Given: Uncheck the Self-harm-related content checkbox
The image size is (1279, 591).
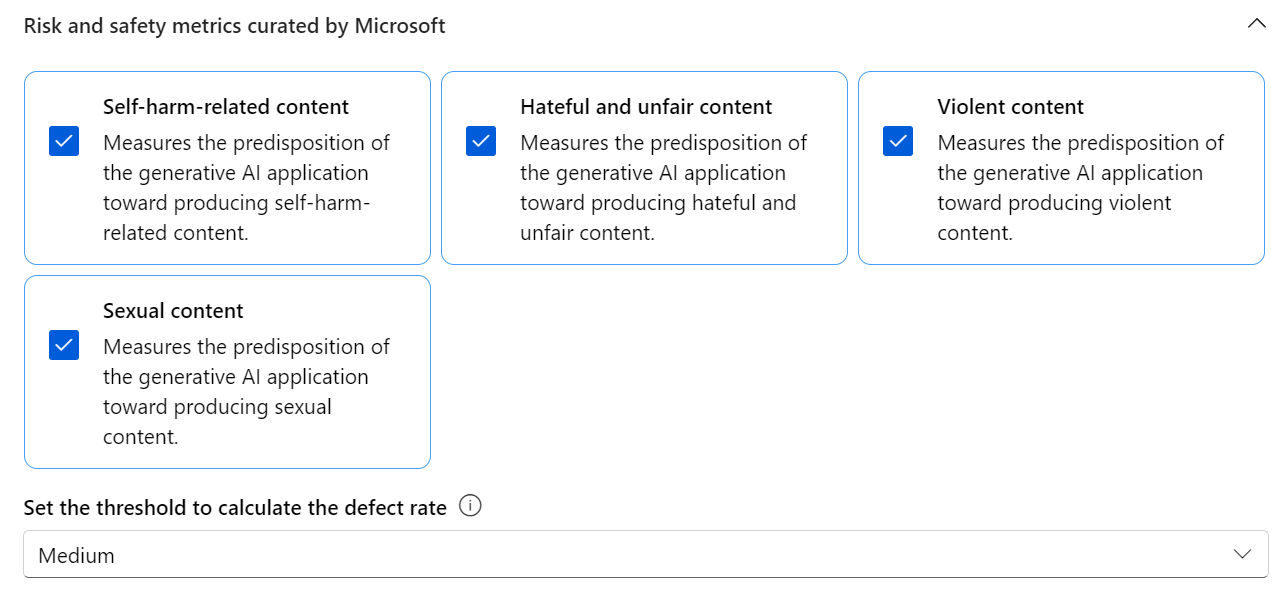Looking at the screenshot, I should 64,142.
